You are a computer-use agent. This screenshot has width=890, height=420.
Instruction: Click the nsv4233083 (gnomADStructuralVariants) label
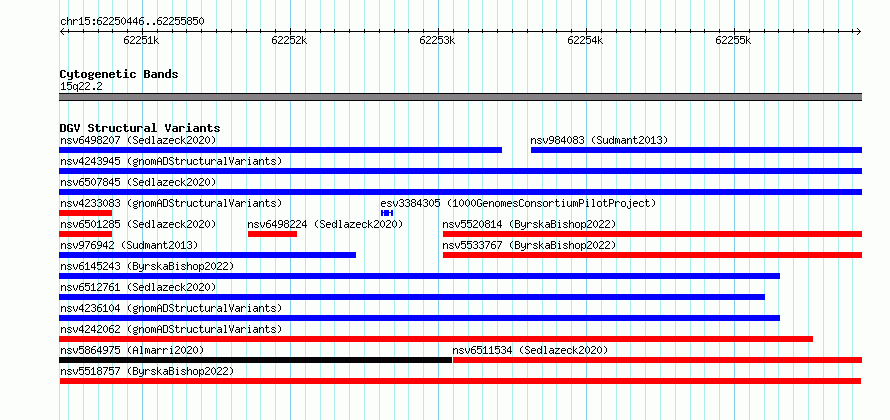tap(171, 203)
